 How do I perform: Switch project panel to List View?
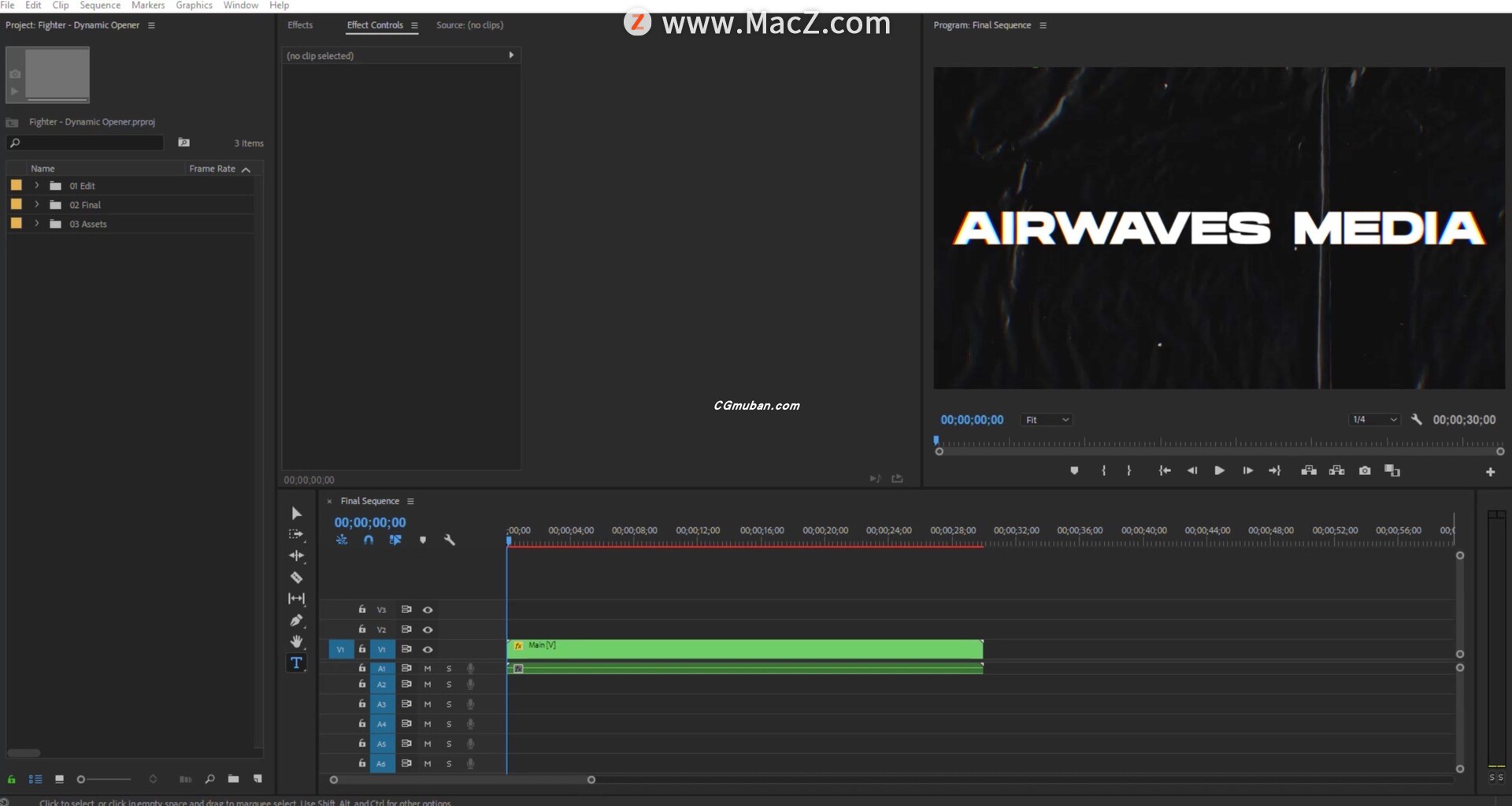[x=35, y=779]
